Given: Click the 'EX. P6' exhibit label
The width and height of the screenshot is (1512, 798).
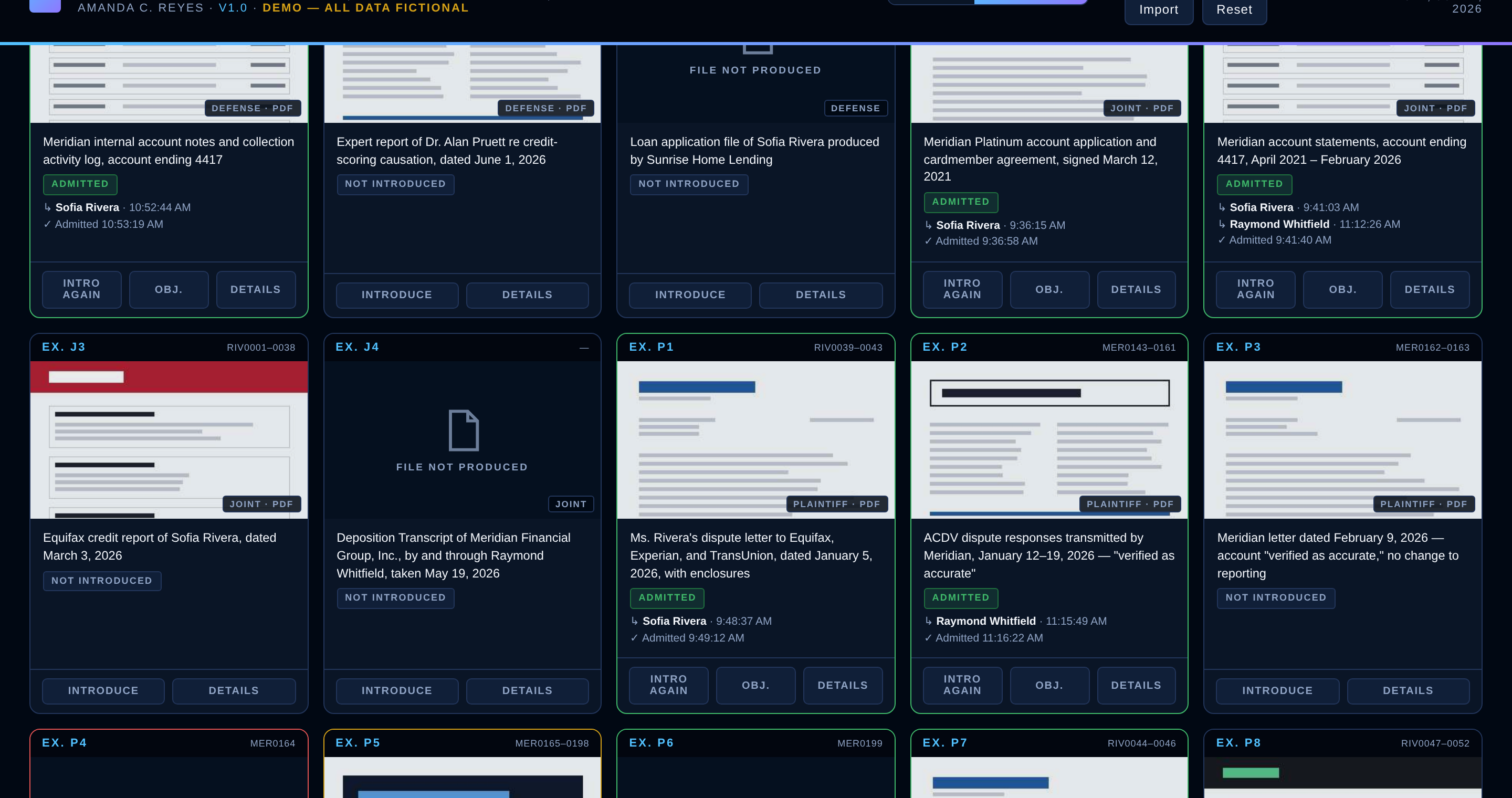Looking at the screenshot, I should click(x=652, y=743).
